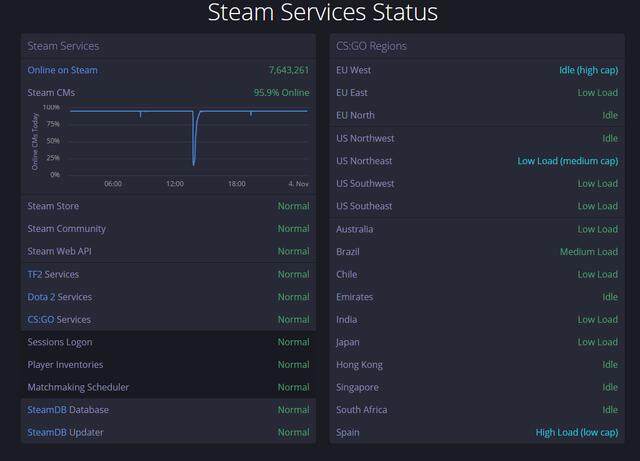Select the Steam Community row

click(168, 229)
